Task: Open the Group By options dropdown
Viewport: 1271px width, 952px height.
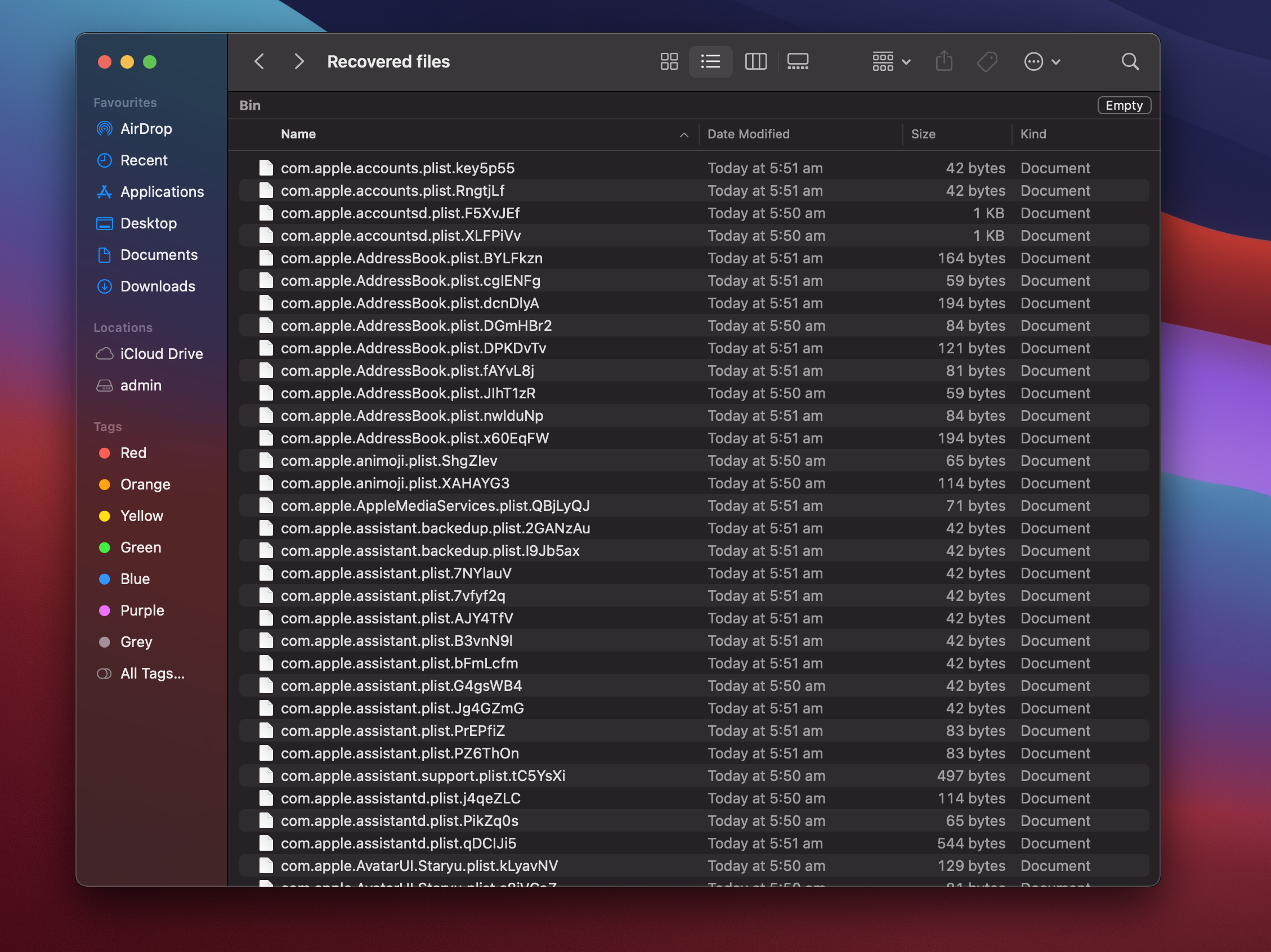Action: [890, 61]
